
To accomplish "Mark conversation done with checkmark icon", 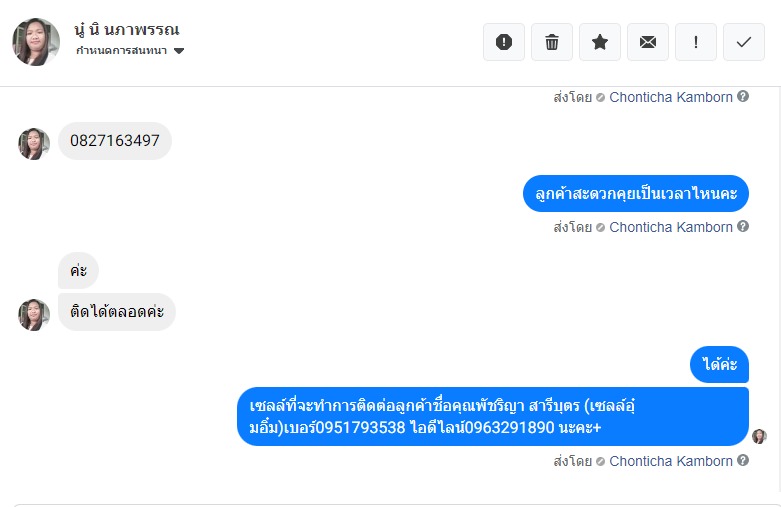I will click(744, 42).
